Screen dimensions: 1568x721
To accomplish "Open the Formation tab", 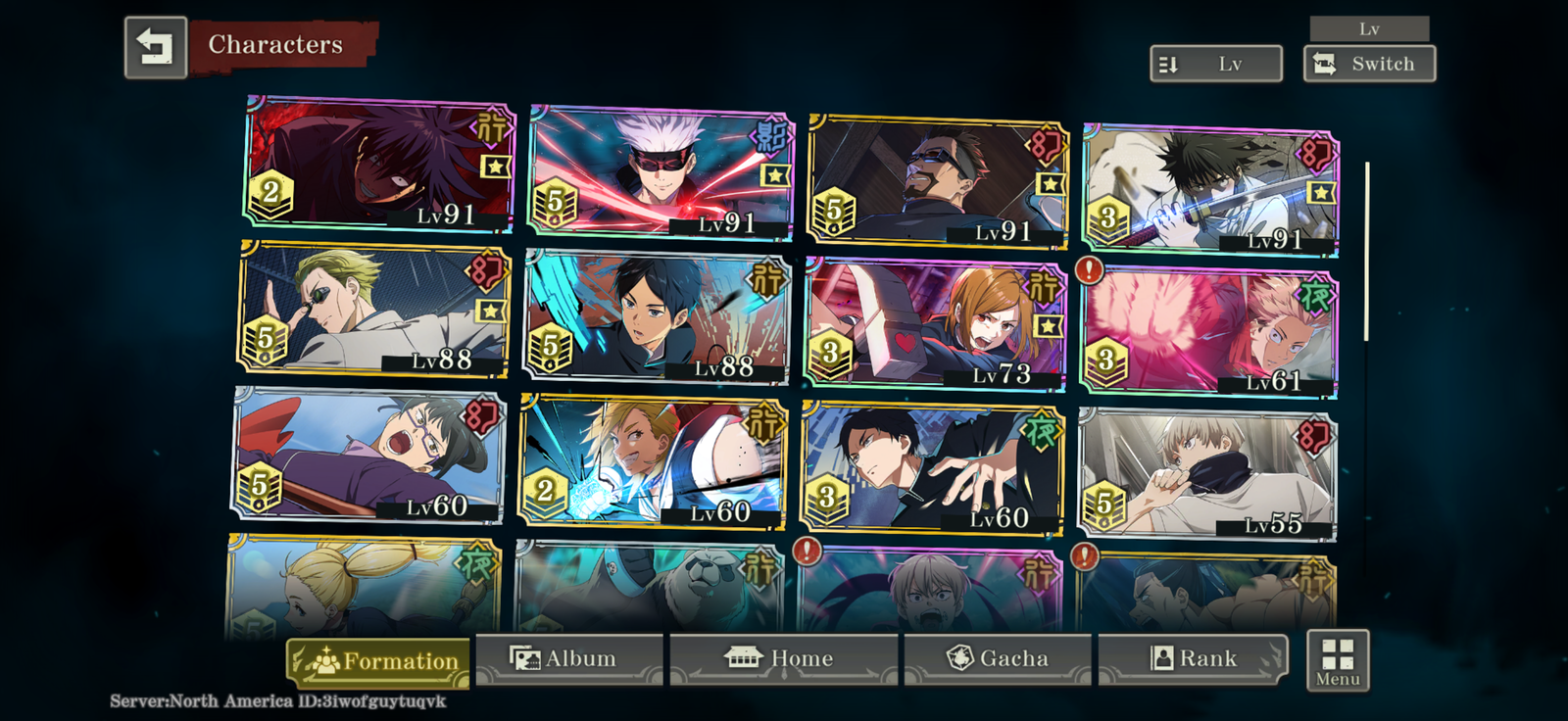I will tap(378, 662).
